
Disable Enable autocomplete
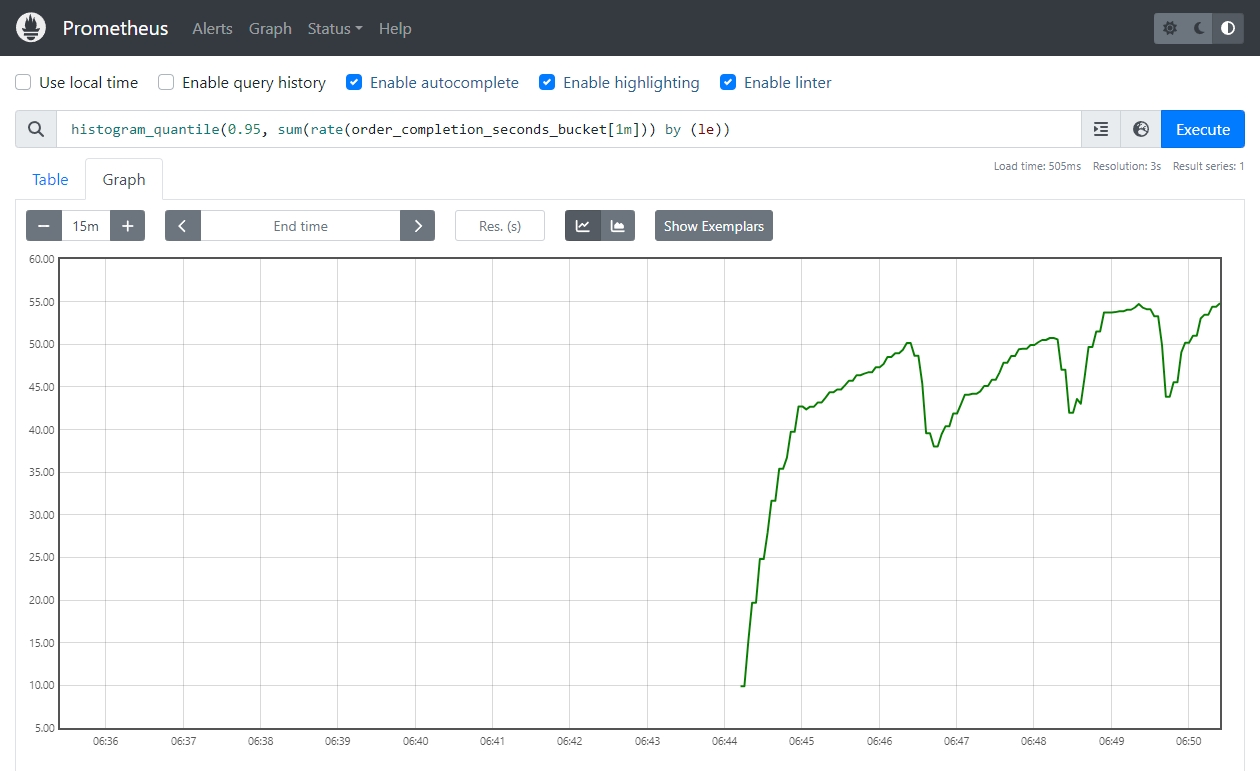pos(354,82)
